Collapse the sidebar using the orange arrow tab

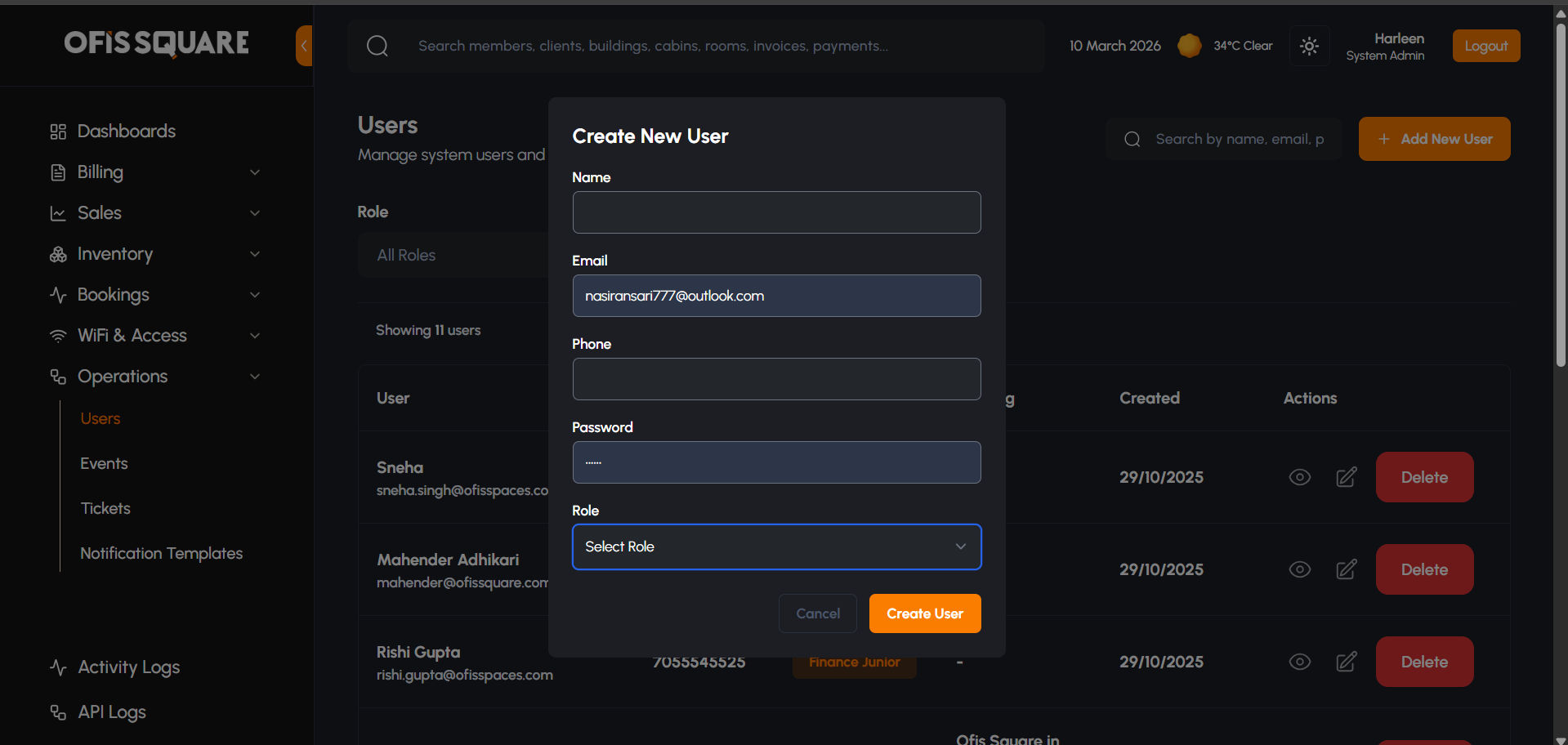[x=304, y=46]
